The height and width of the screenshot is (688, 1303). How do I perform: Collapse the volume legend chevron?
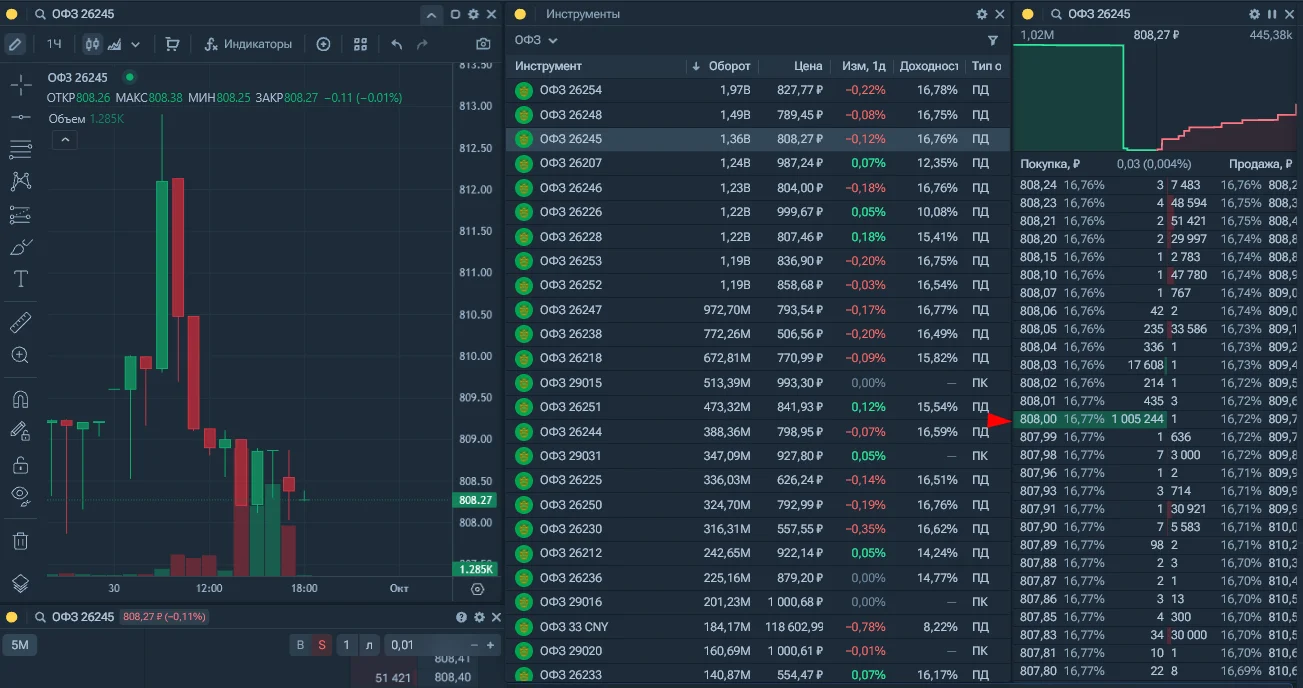click(64, 140)
